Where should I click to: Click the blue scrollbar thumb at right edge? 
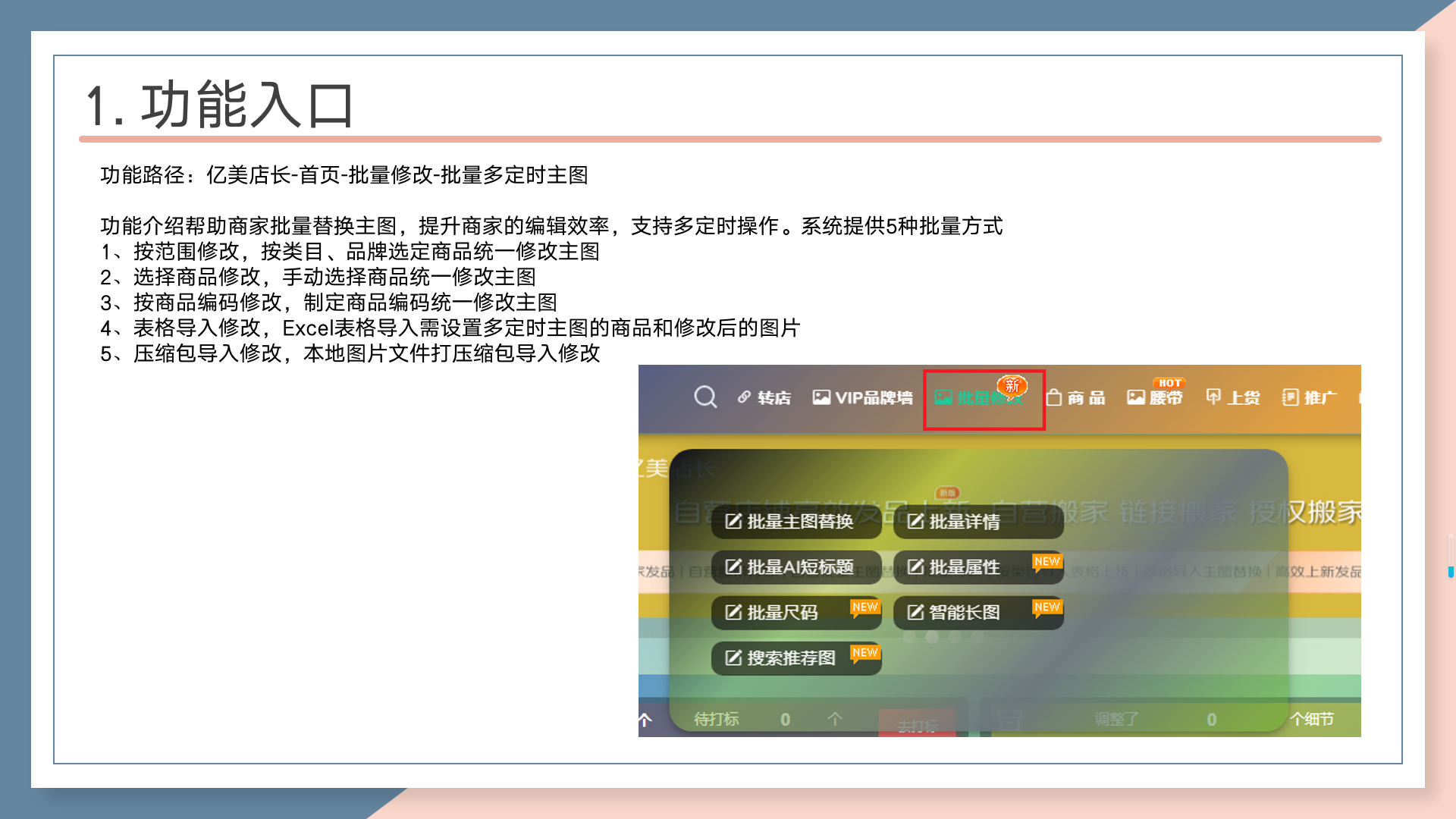[x=1450, y=572]
